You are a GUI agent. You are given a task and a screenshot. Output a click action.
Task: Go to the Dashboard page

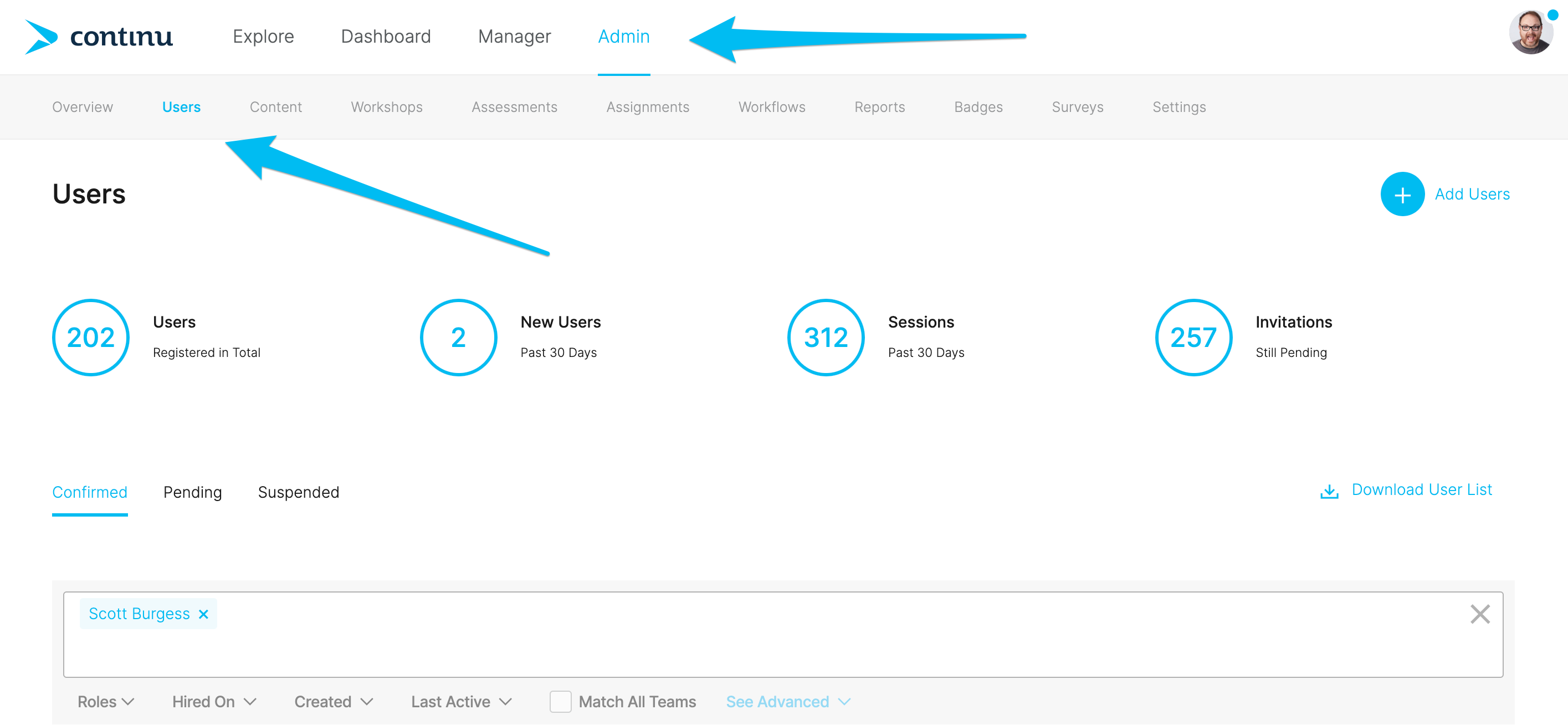coord(385,37)
